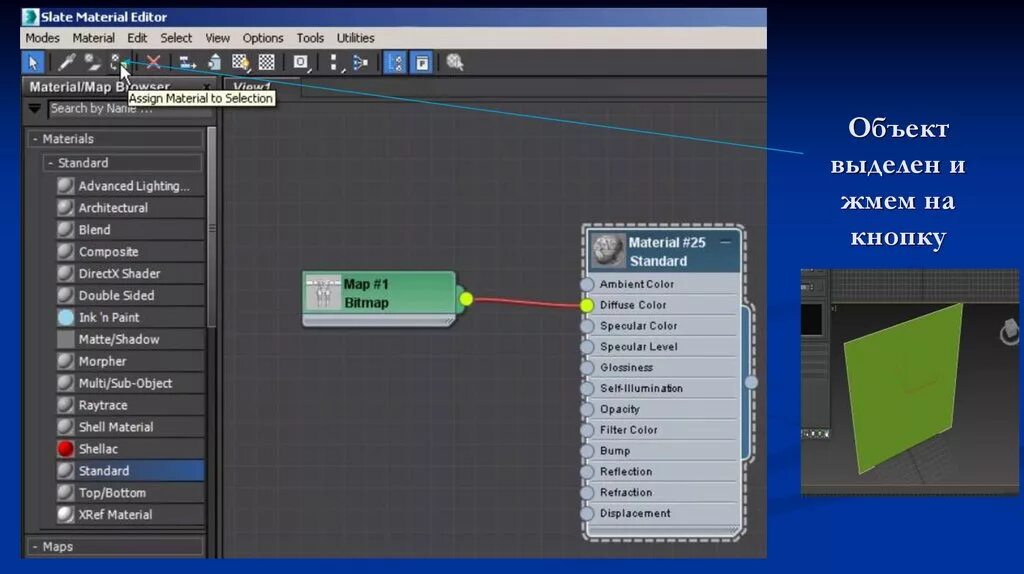Open the Utilities menu
The image size is (1024, 574).
click(x=355, y=38)
